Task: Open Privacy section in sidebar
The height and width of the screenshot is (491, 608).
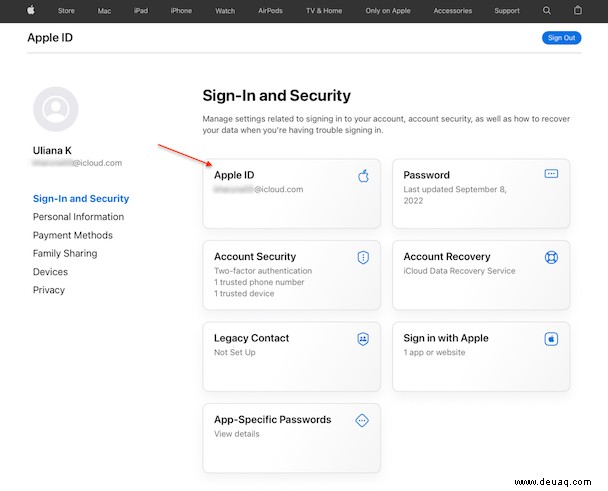Action: (49, 290)
